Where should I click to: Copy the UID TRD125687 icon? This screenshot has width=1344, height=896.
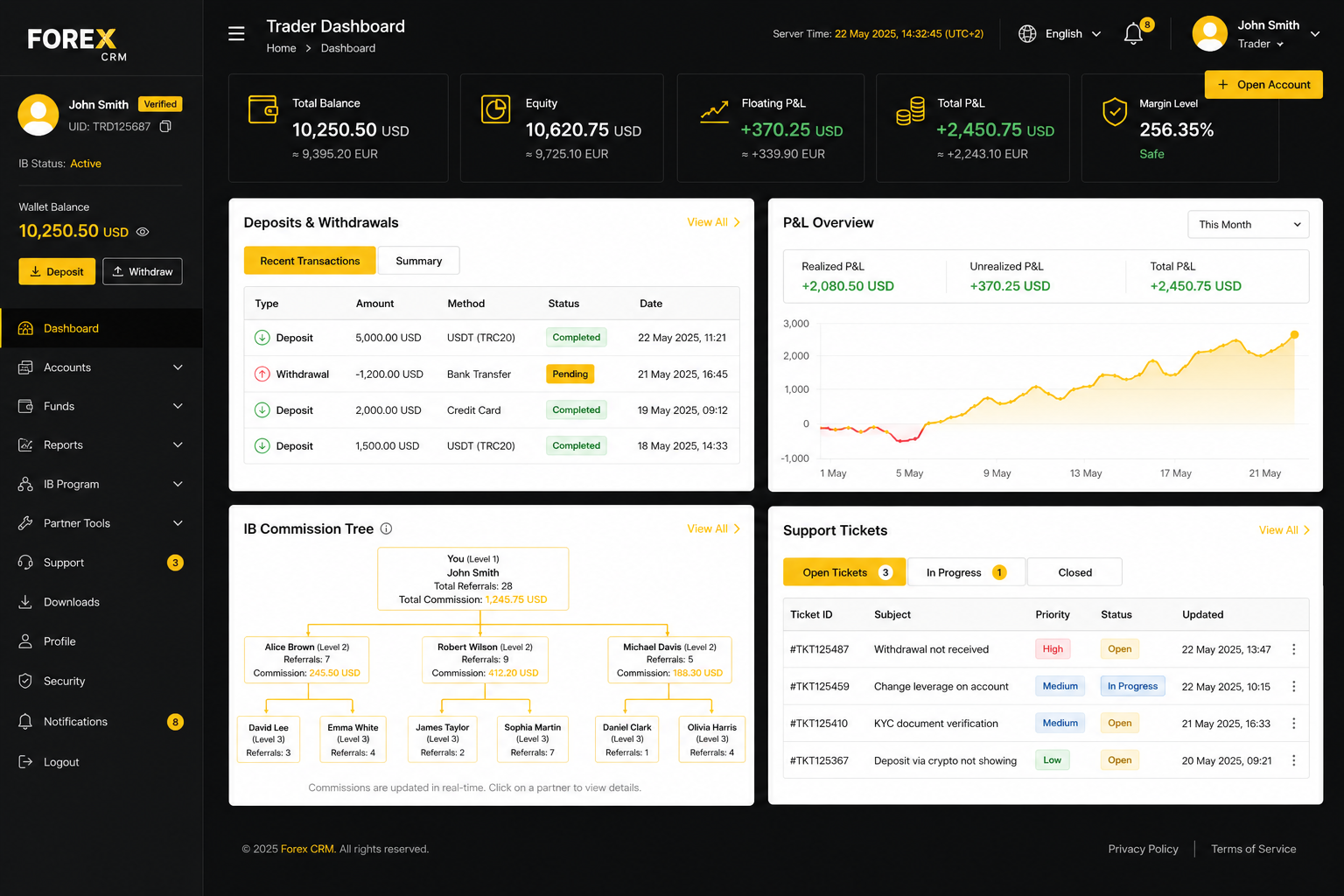(165, 127)
